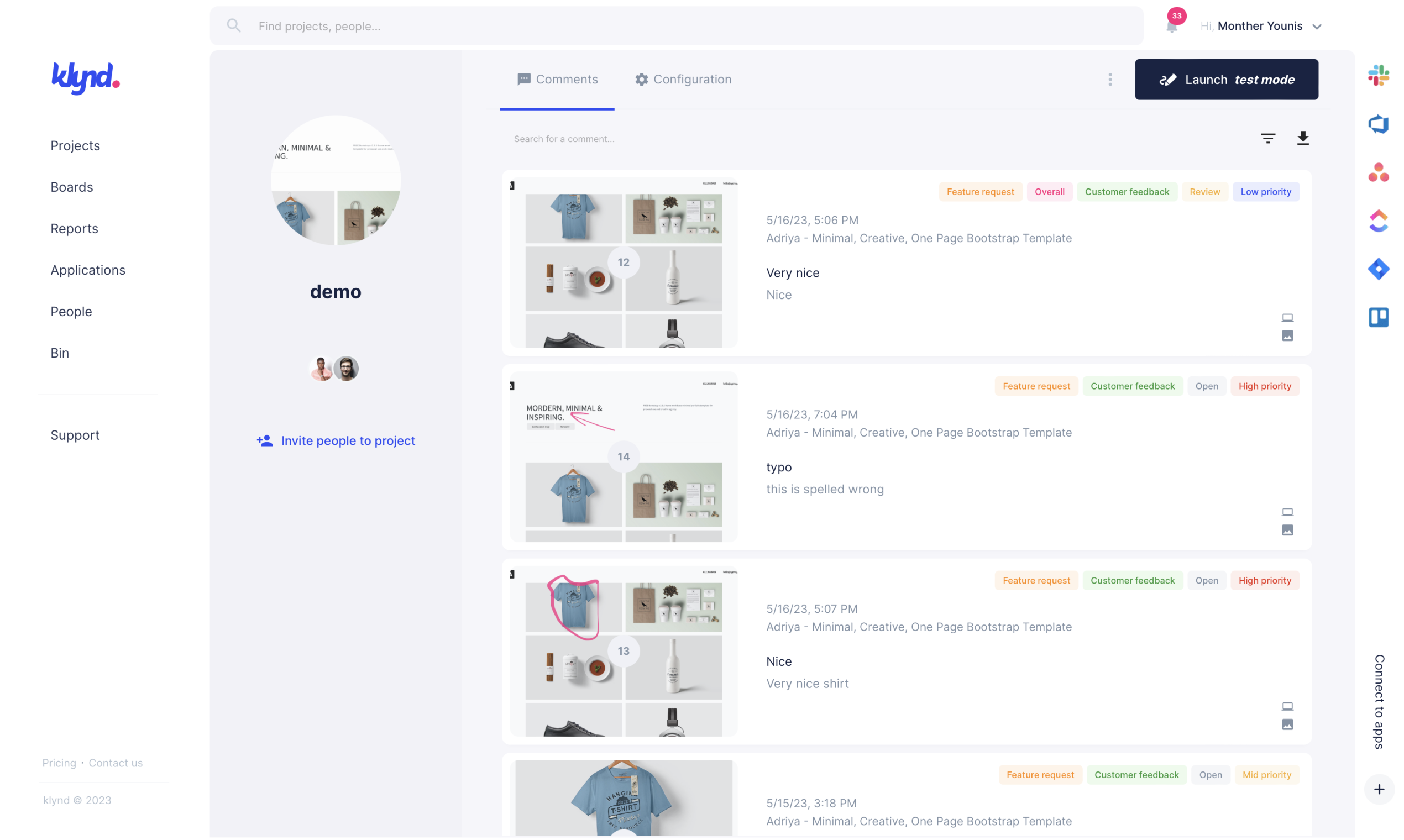
Task: Connect the Trello app icon
Action: [x=1379, y=317]
